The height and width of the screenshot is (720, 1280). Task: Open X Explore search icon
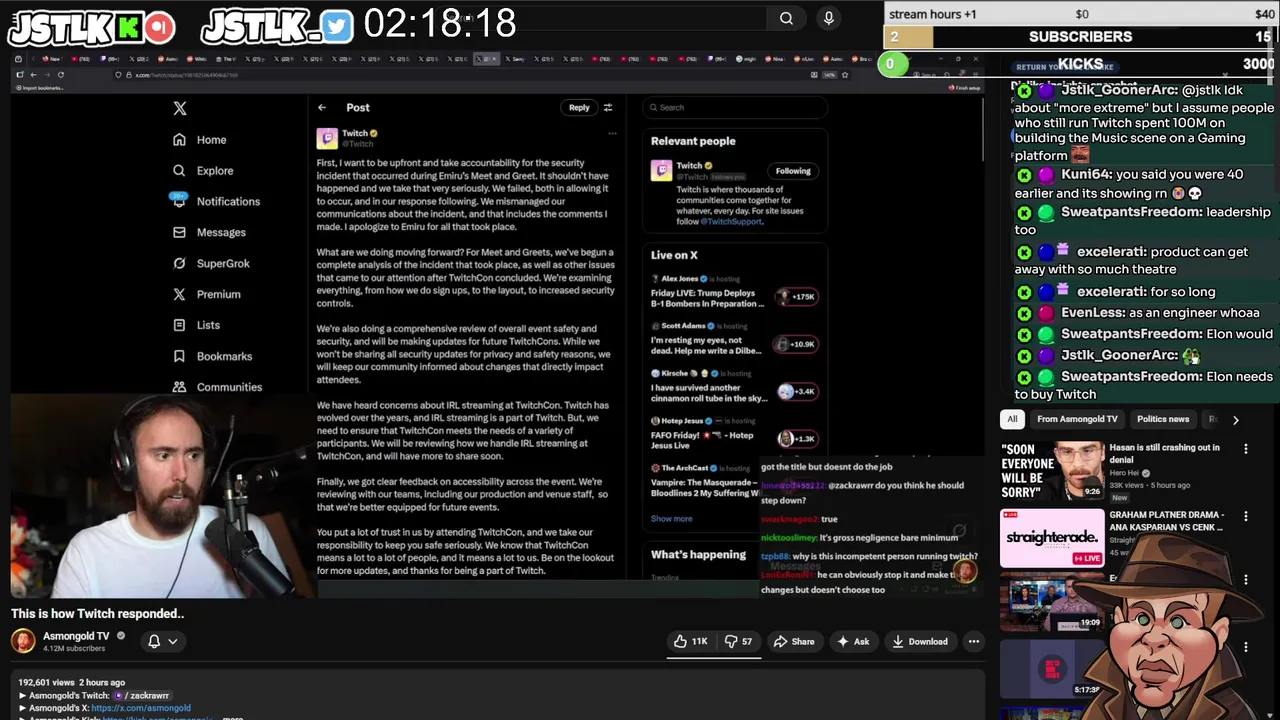[179, 171]
